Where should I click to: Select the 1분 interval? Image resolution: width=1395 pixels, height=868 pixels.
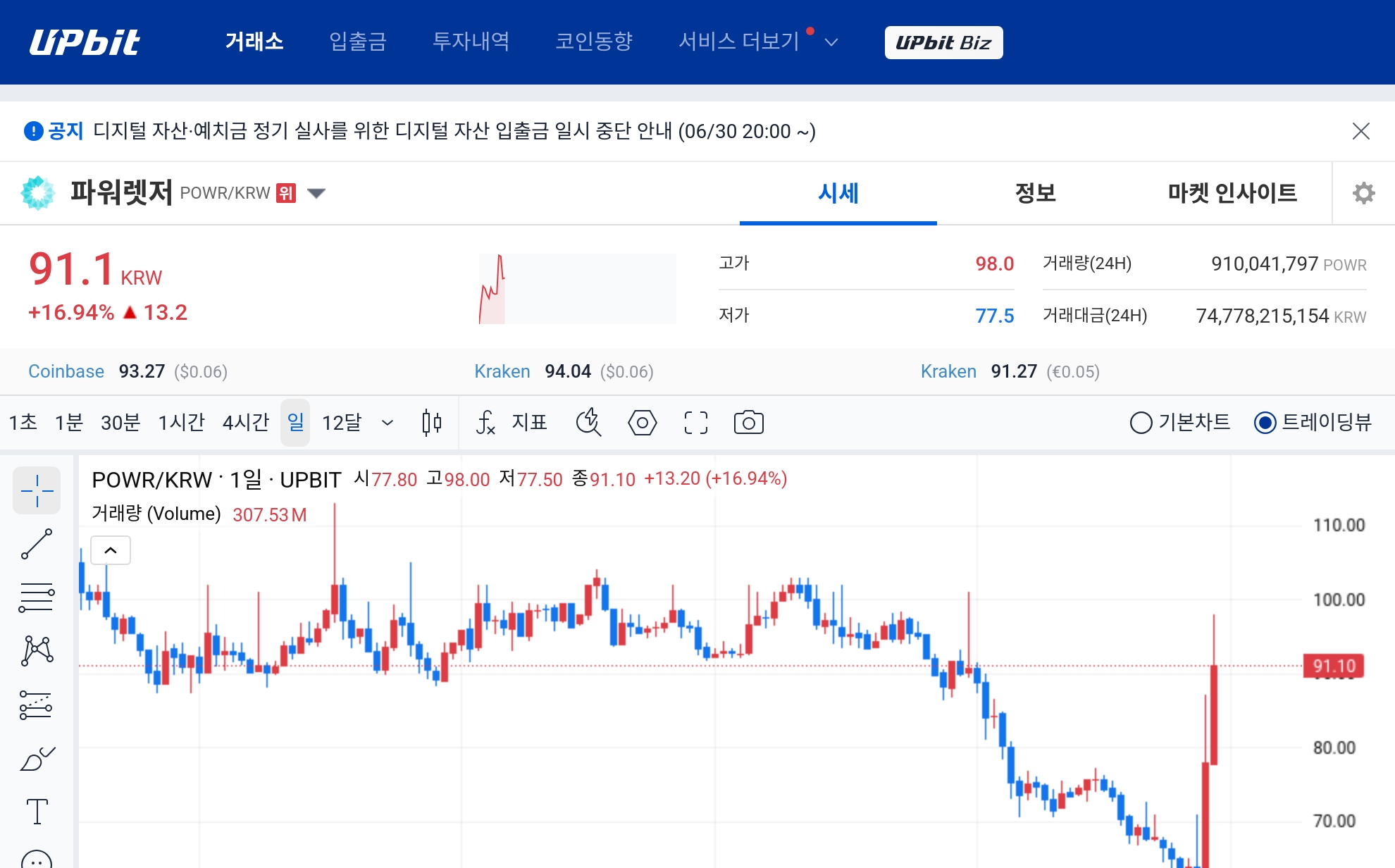pyautogui.click(x=69, y=423)
